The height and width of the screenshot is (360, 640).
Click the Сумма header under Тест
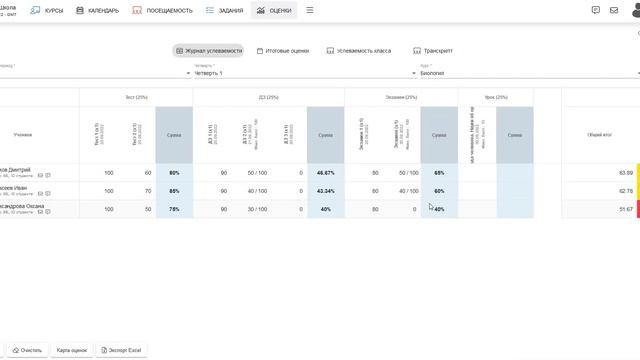[174, 135]
